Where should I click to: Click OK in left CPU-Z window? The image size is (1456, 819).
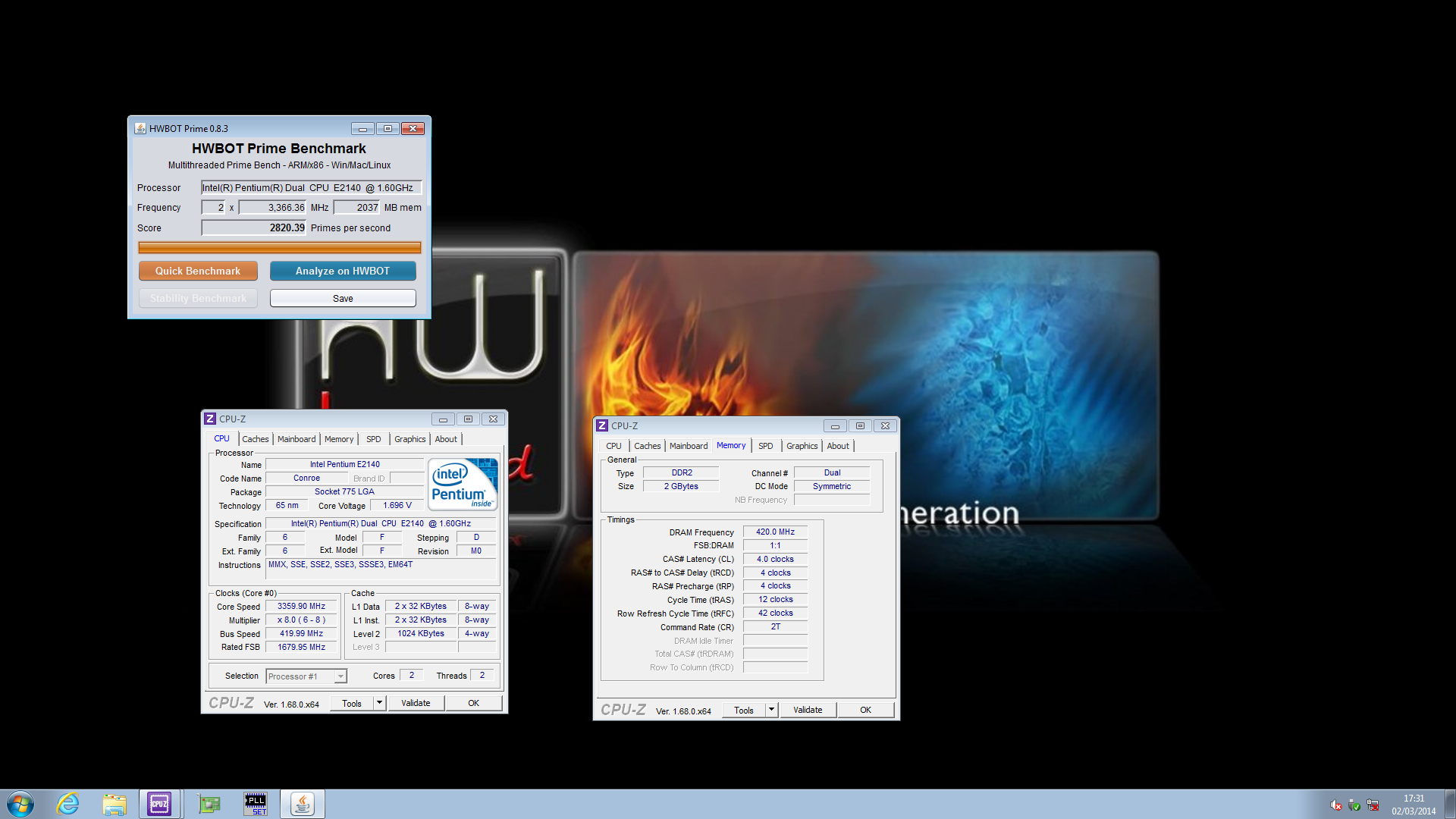[x=473, y=703]
